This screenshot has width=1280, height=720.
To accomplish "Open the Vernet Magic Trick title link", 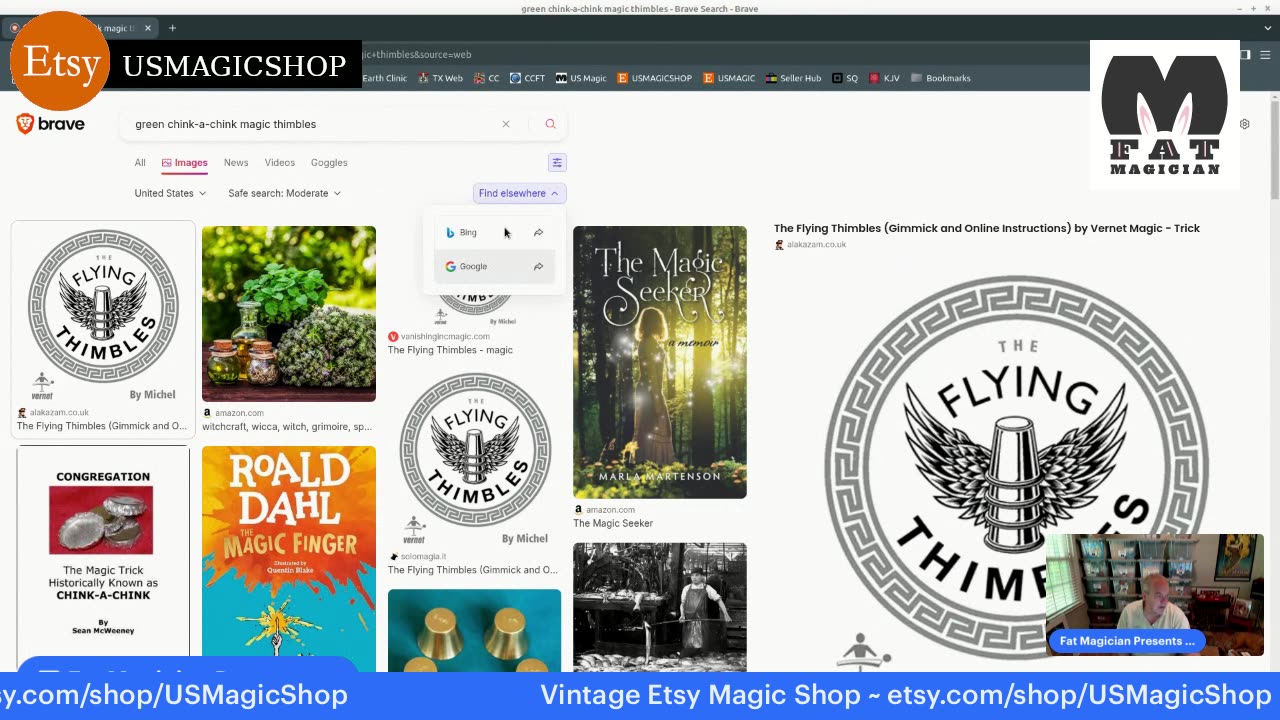I will 987,228.
